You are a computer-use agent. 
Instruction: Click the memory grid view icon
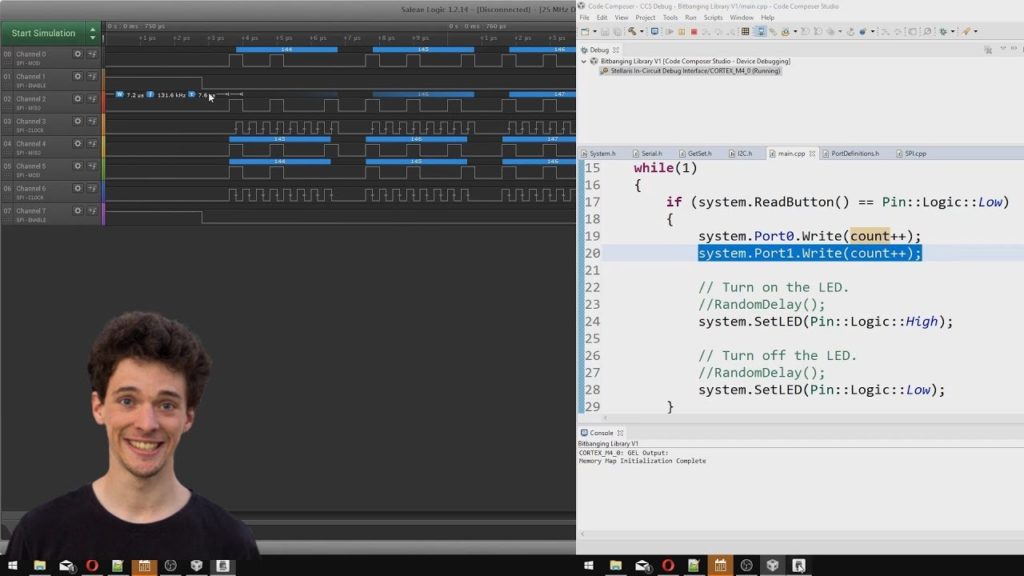(745, 31)
